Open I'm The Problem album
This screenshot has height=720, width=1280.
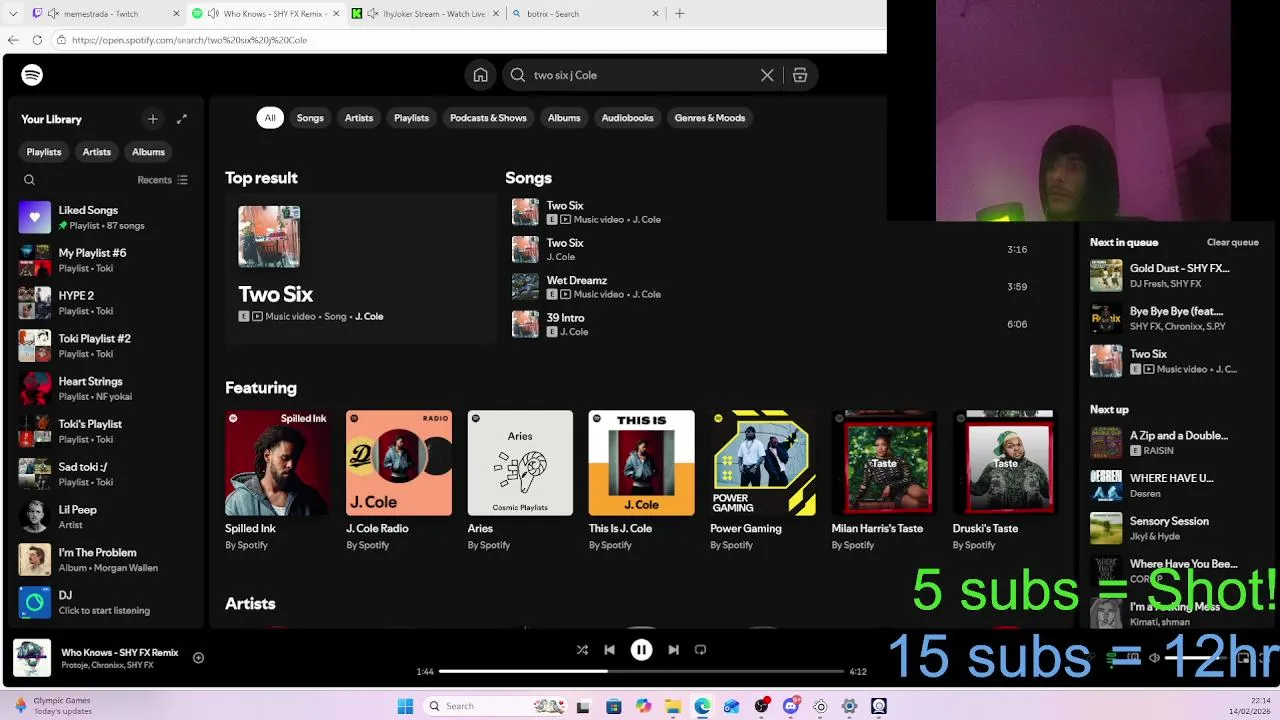pos(104,559)
